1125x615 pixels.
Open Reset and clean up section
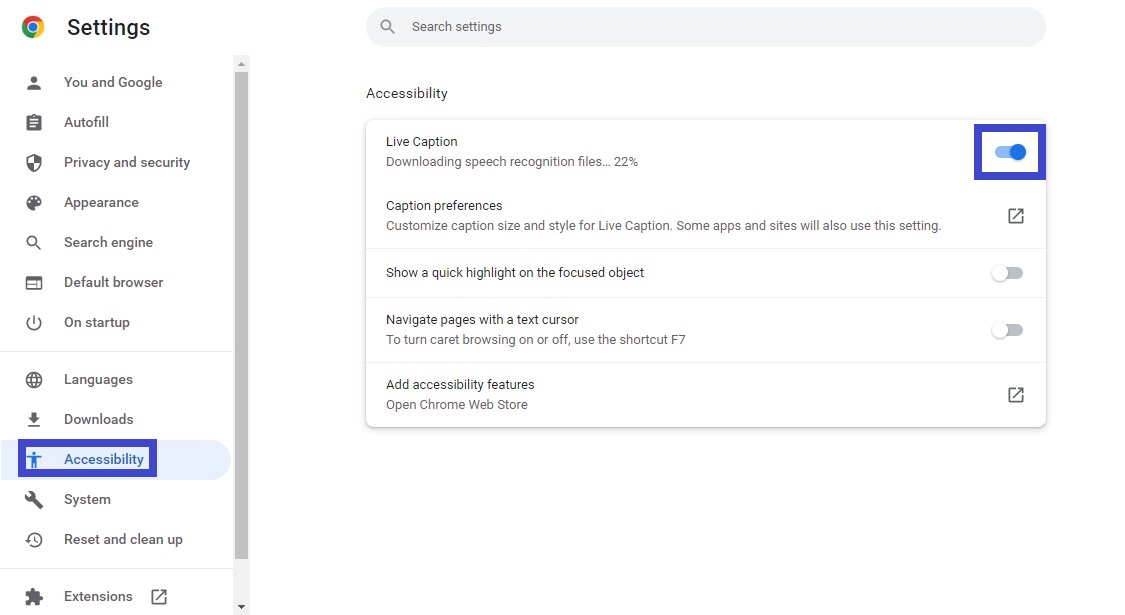coord(123,540)
